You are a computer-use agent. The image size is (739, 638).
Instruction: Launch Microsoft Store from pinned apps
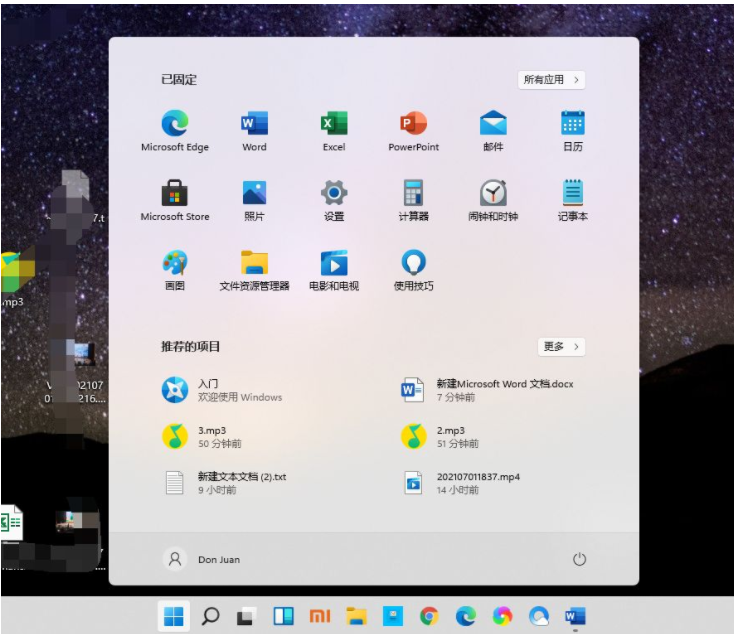pyautogui.click(x=175, y=193)
